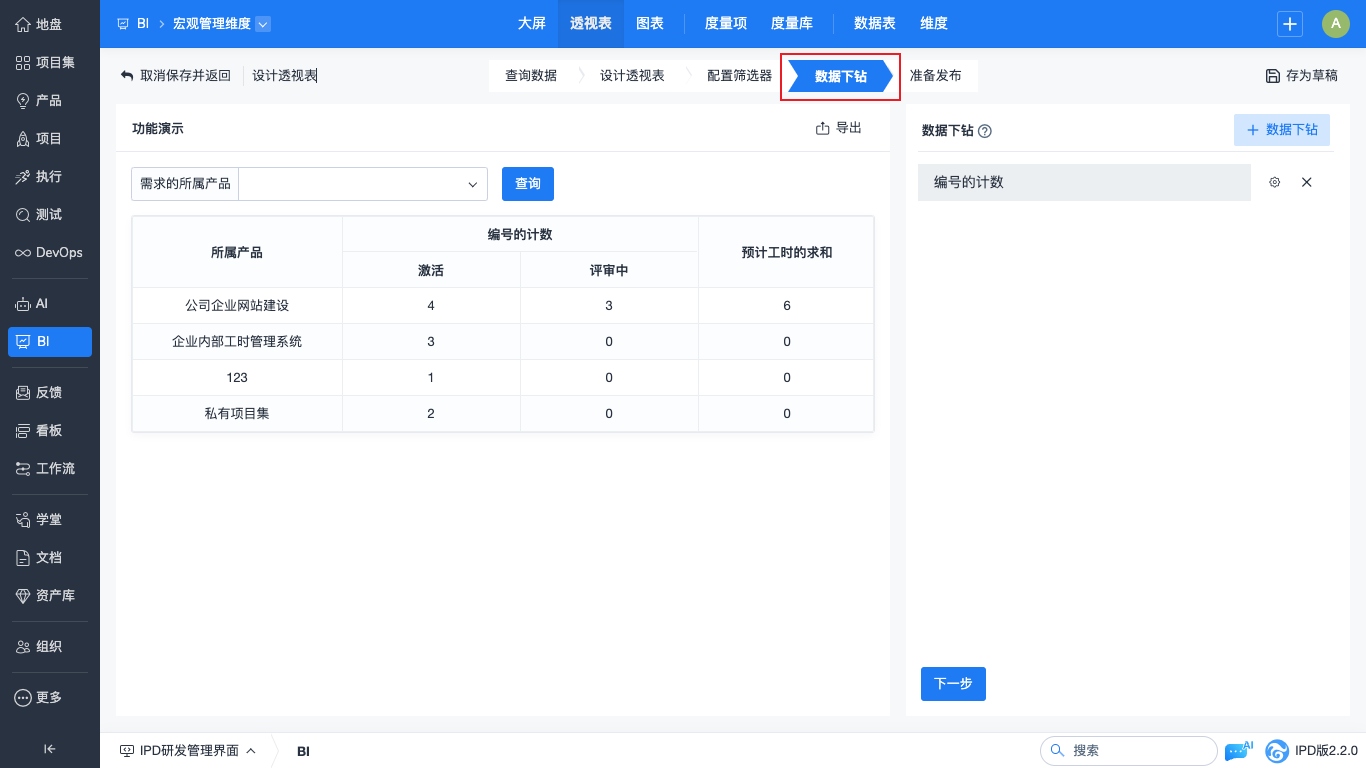
Task: Click the help question mark beside 数据下钻
Action: (x=985, y=131)
